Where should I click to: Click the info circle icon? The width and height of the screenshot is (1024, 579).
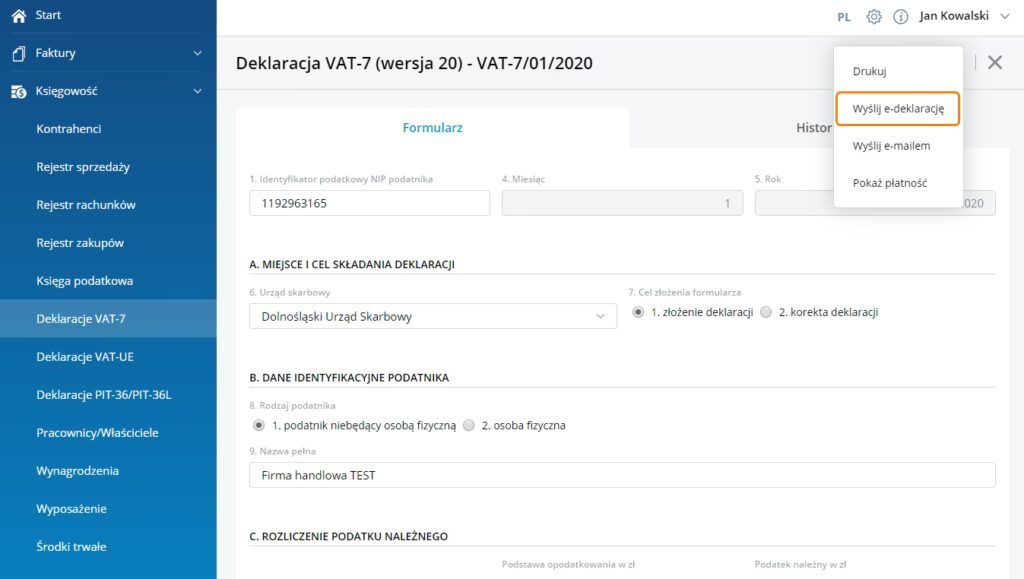pyautogui.click(x=900, y=16)
